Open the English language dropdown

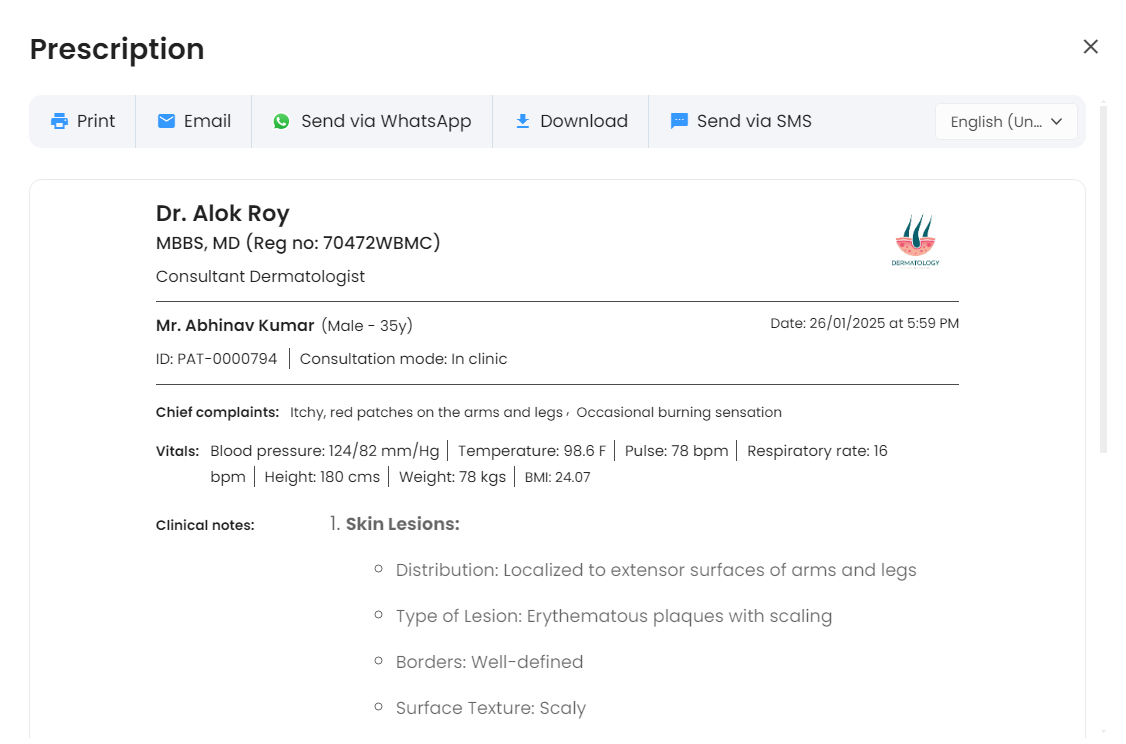[x=996, y=122]
